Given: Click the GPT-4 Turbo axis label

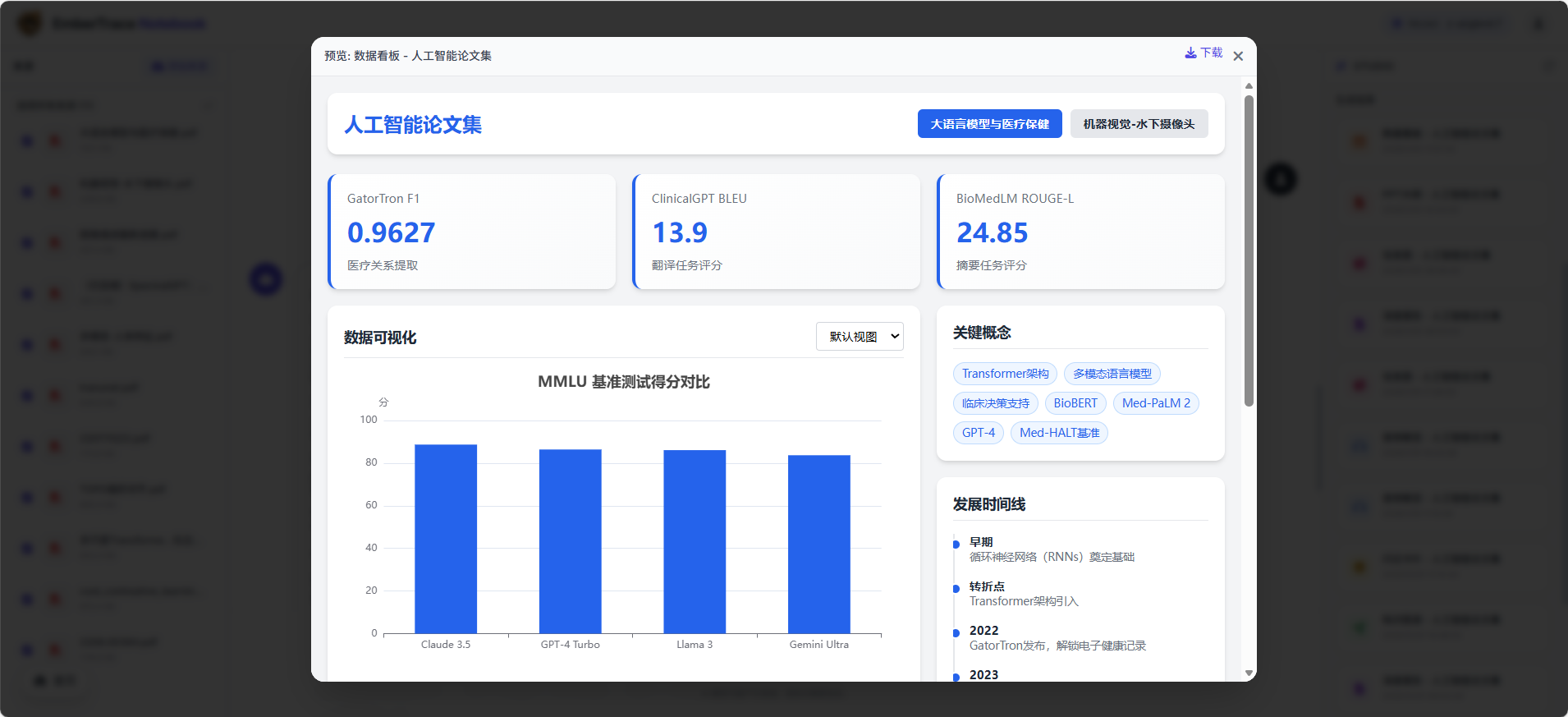Looking at the screenshot, I should point(571,645).
